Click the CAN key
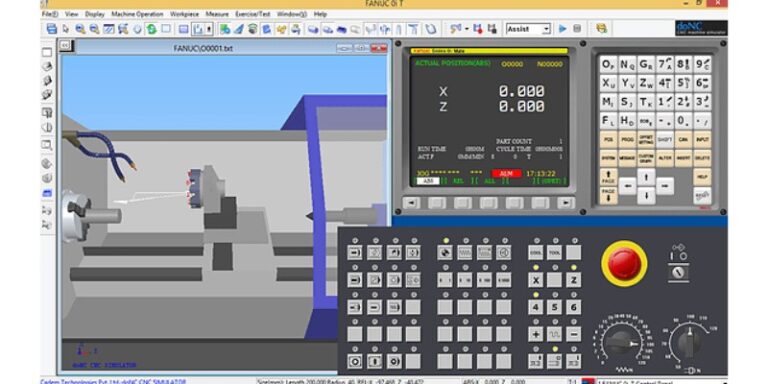This screenshot has height=384, width=768. pyautogui.click(x=683, y=140)
